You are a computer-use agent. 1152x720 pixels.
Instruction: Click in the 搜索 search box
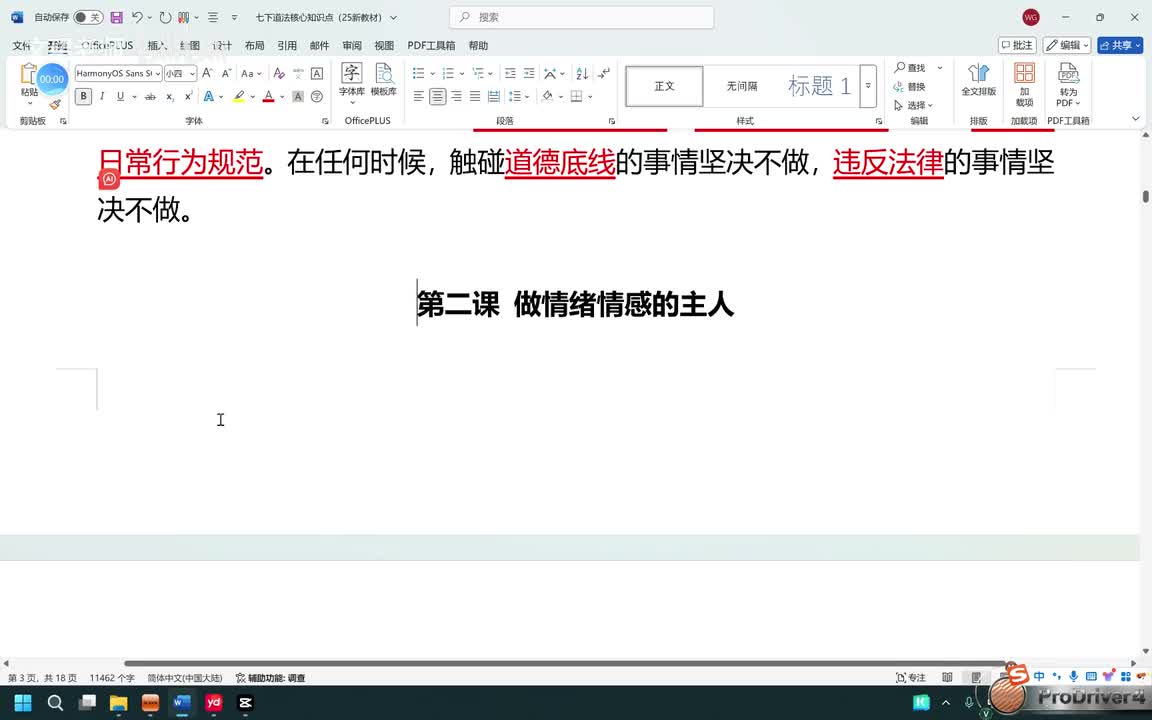581,17
